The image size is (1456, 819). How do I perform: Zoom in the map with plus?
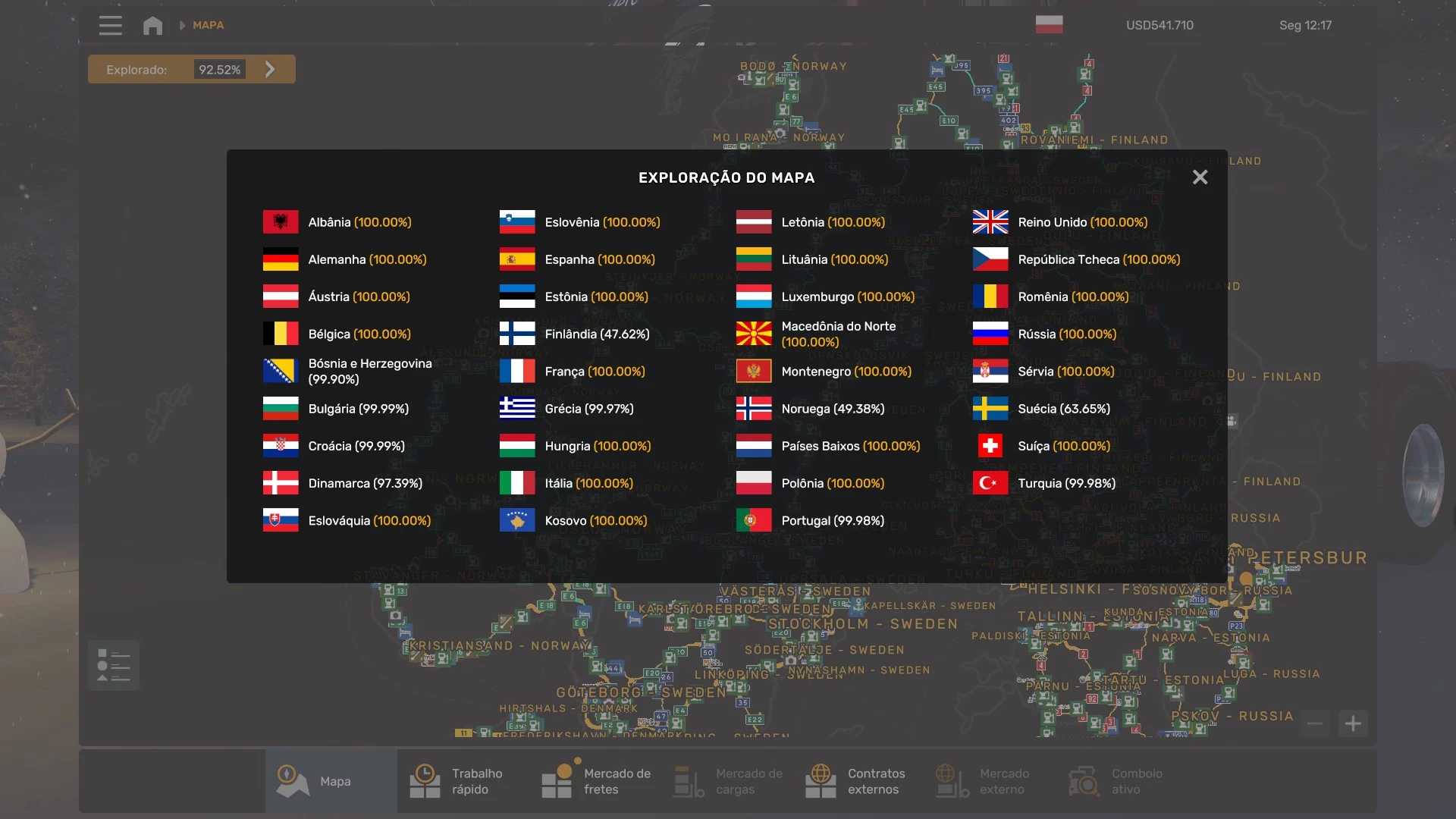click(1353, 723)
